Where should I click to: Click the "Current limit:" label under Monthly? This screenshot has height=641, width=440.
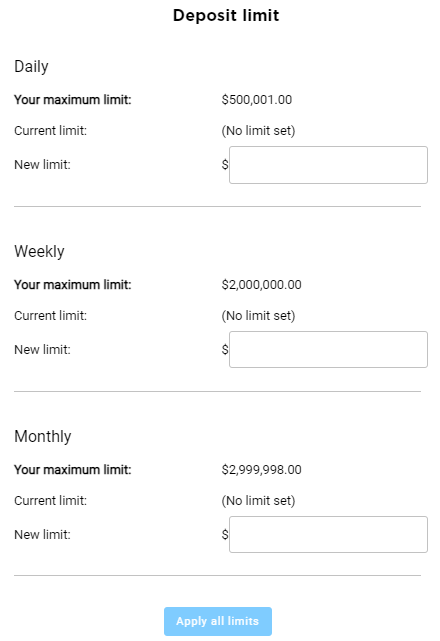(51, 500)
